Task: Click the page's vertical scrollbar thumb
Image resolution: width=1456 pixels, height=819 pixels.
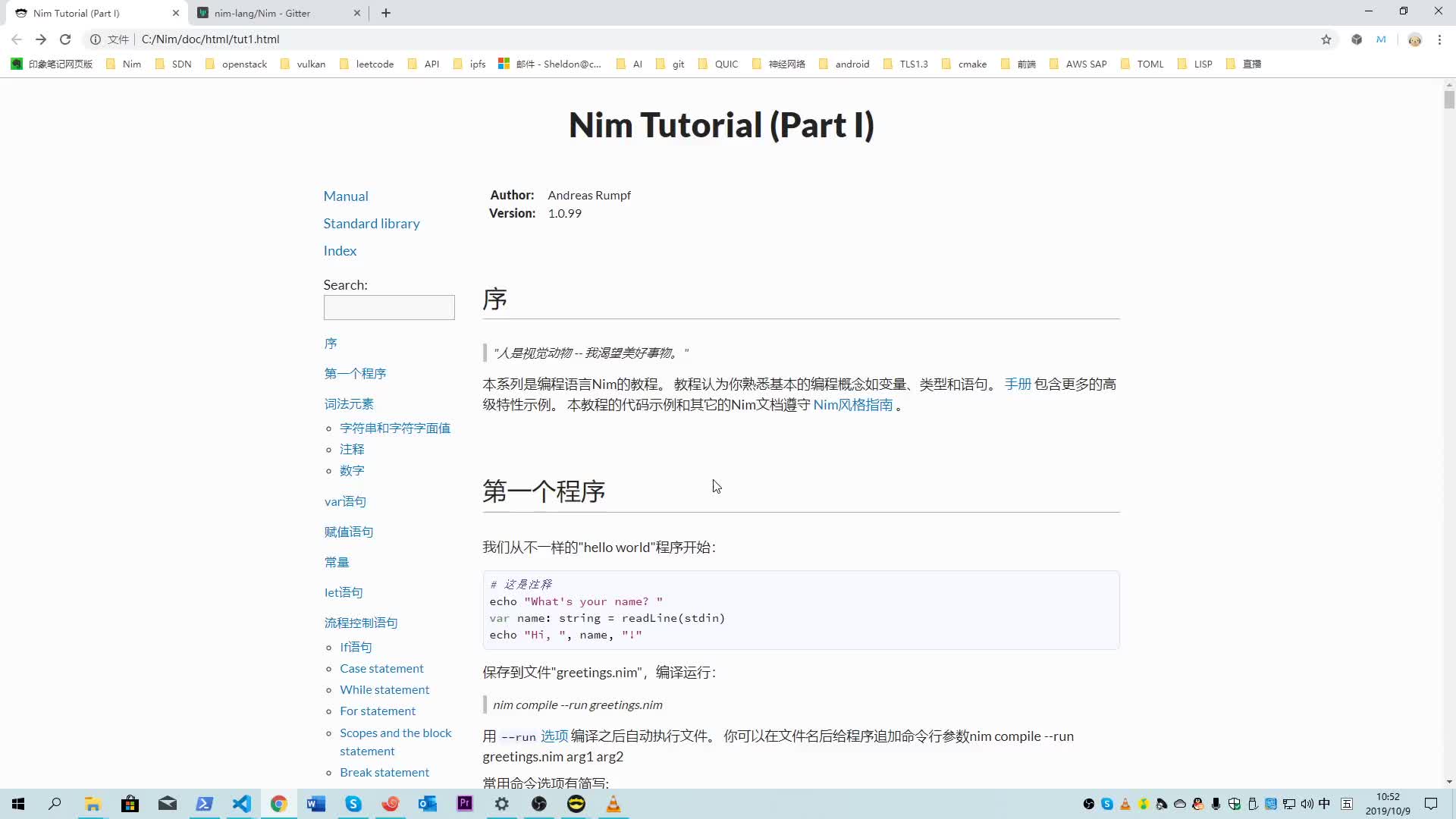Action: 1449,100
